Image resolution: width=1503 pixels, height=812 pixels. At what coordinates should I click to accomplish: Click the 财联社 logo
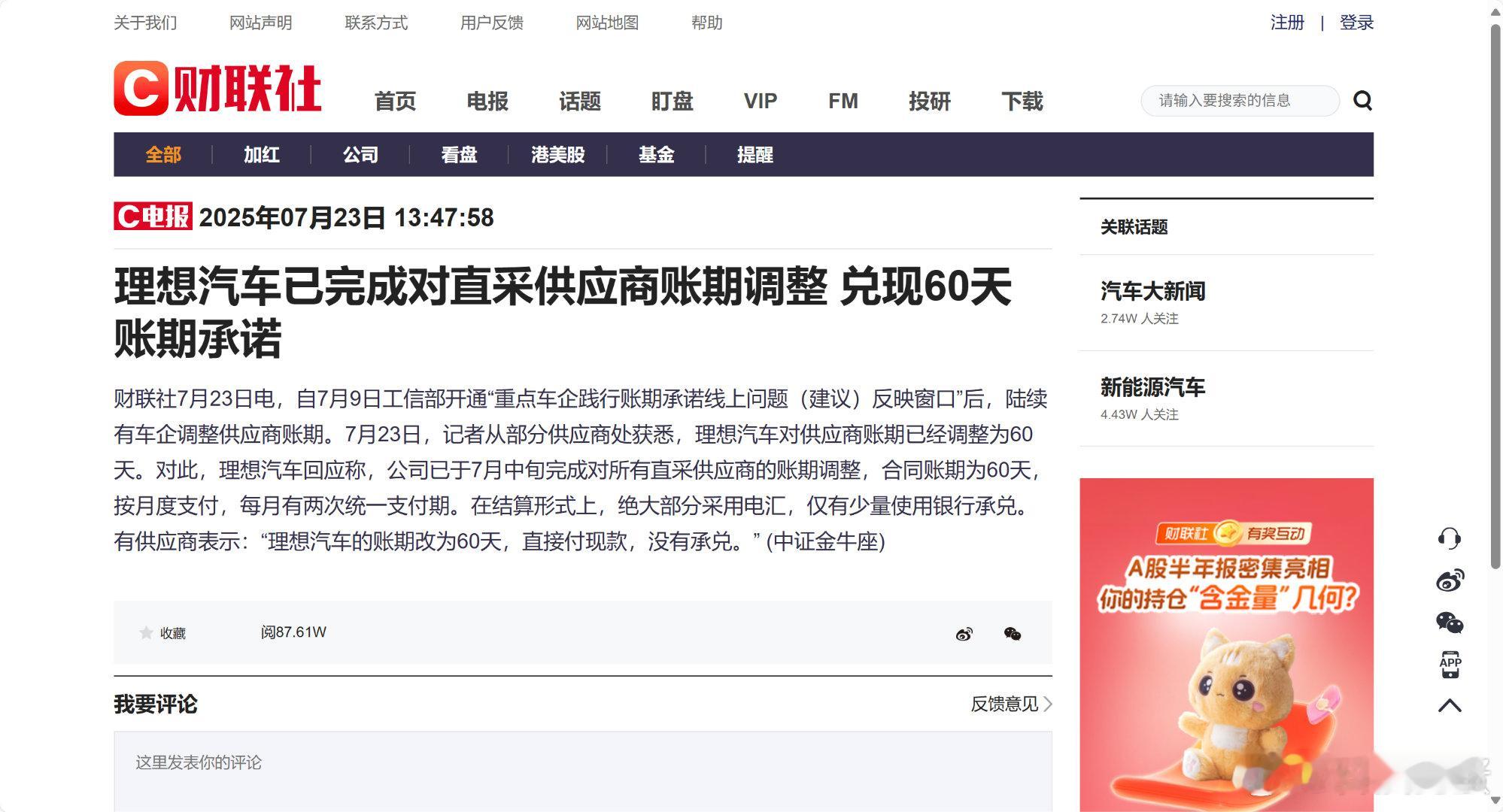[x=217, y=88]
